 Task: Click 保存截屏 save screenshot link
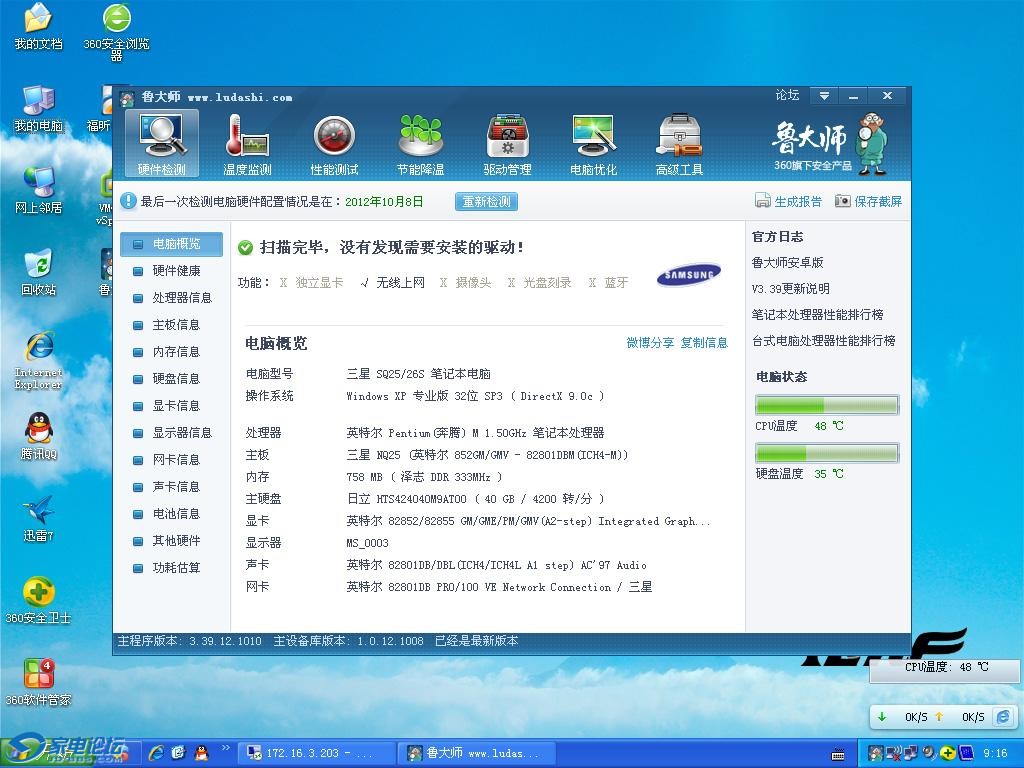[x=868, y=201]
